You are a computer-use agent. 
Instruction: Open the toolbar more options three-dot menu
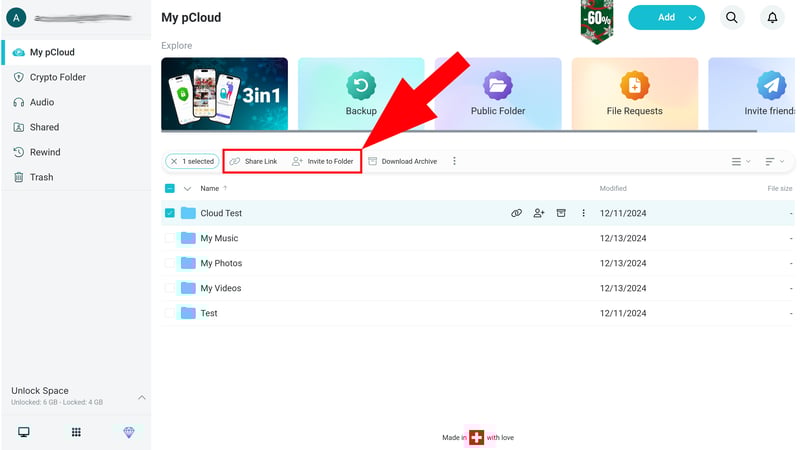tap(454, 161)
